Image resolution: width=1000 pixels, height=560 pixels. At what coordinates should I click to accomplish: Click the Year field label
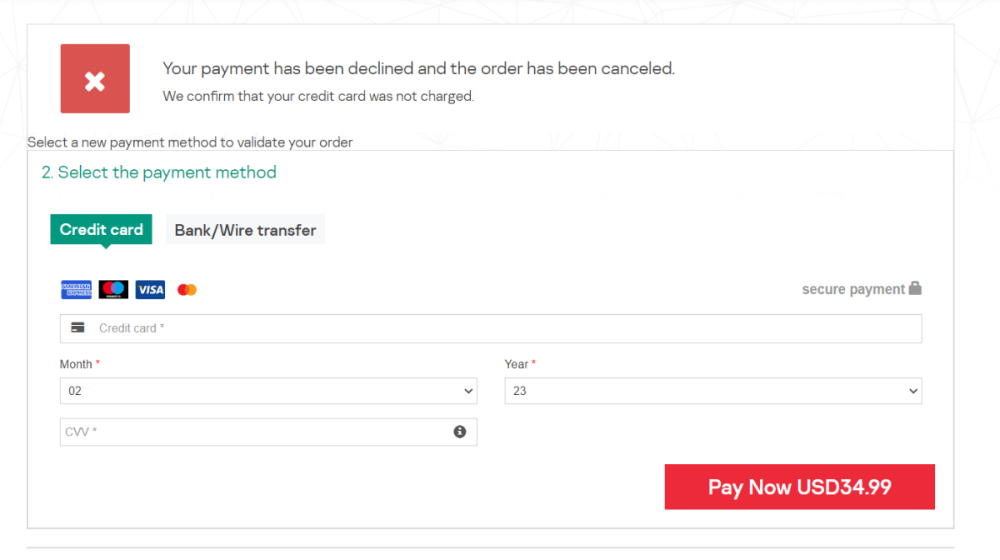pos(516,364)
